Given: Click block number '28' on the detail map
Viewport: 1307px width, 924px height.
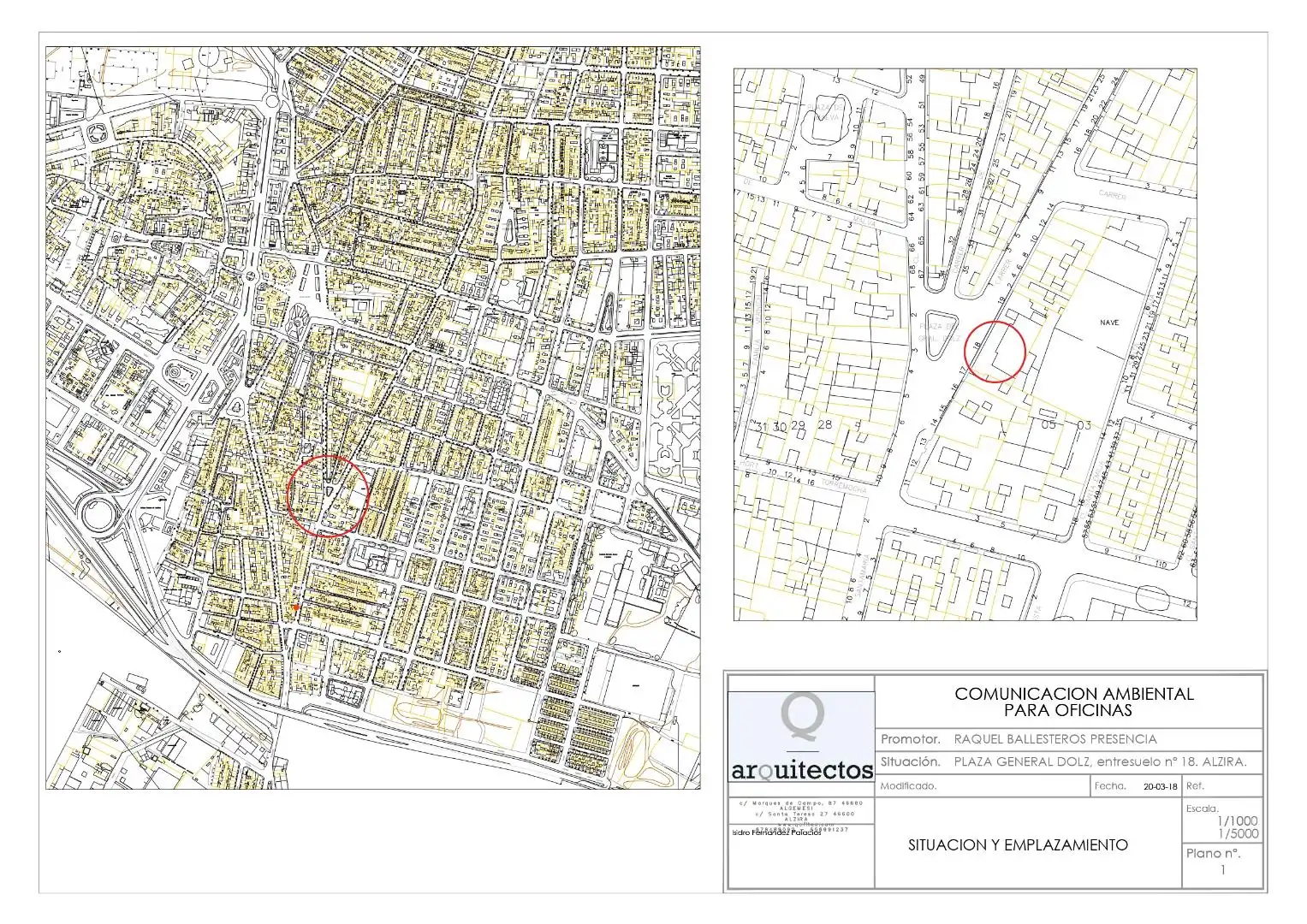Looking at the screenshot, I should (x=825, y=425).
